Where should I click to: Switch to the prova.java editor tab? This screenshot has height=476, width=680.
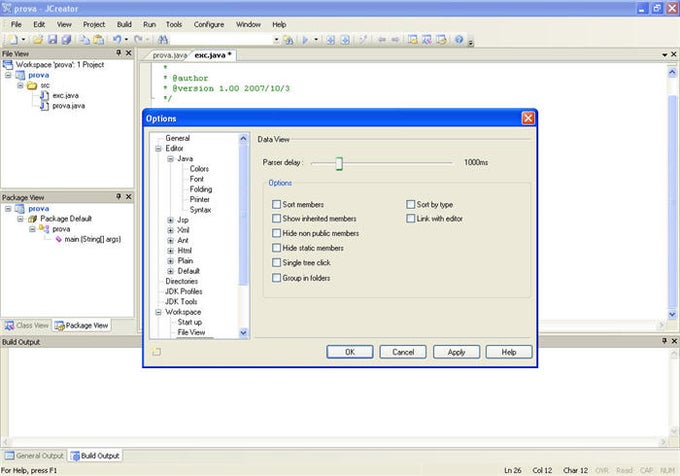169,54
